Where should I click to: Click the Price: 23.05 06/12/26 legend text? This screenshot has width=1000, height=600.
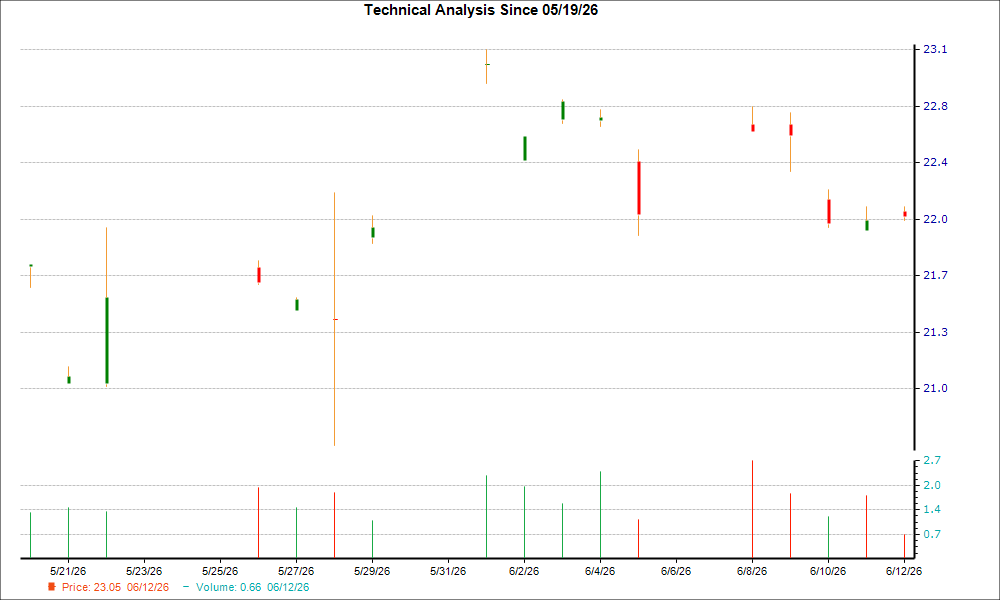(115, 587)
